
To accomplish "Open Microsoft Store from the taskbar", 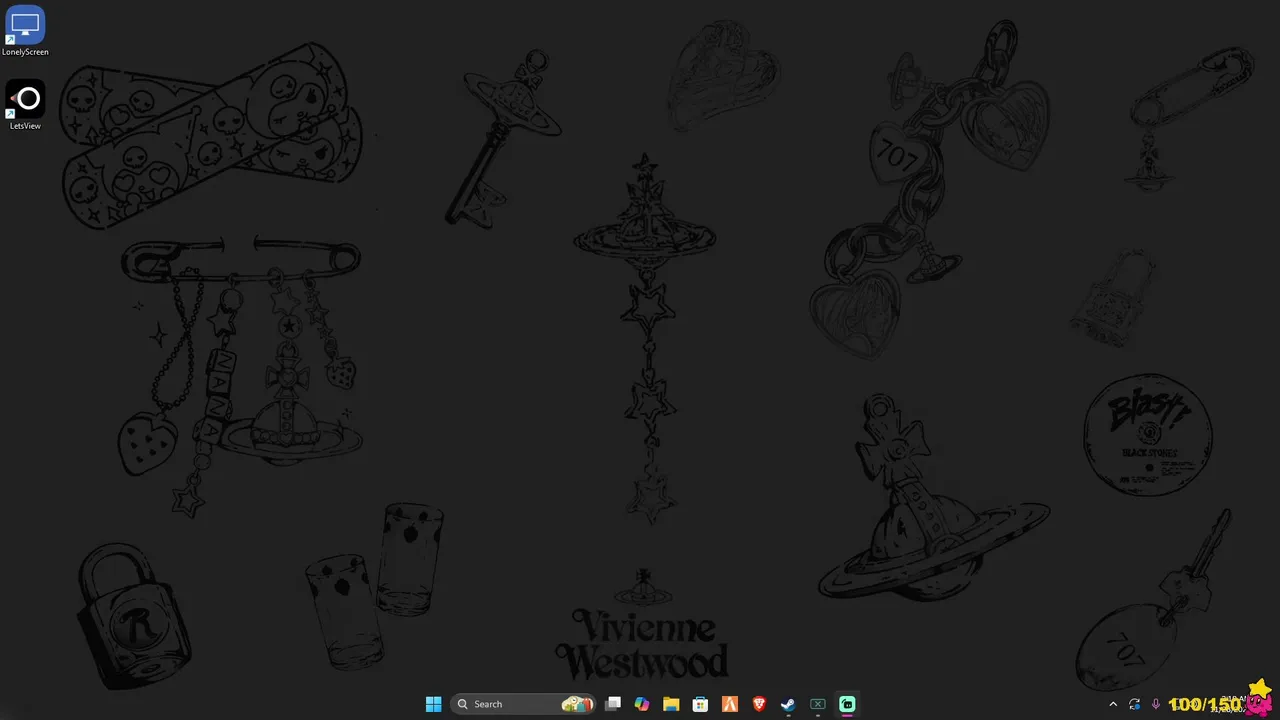I will [x=700, y=704].
